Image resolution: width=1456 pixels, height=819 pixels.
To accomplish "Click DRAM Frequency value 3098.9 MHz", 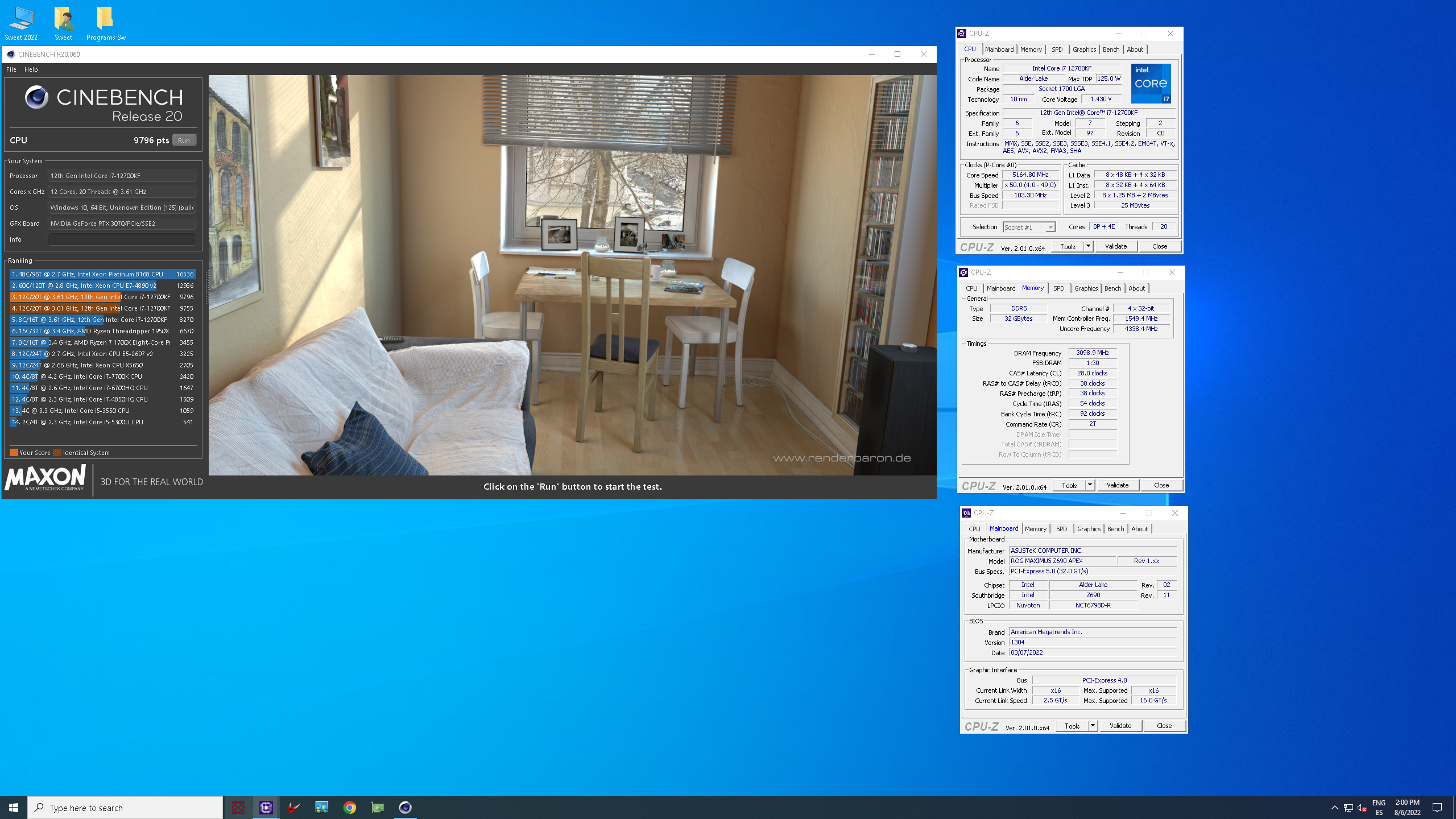I will (x=1092, y=353).
